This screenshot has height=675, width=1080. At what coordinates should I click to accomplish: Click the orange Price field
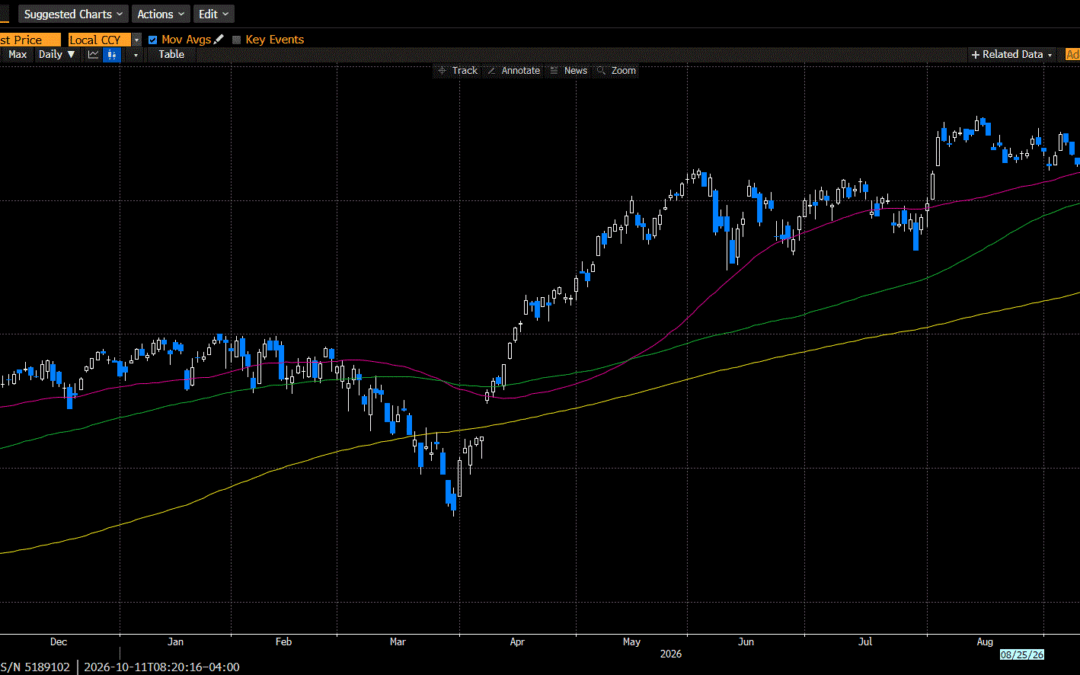(x=30, y=40)
